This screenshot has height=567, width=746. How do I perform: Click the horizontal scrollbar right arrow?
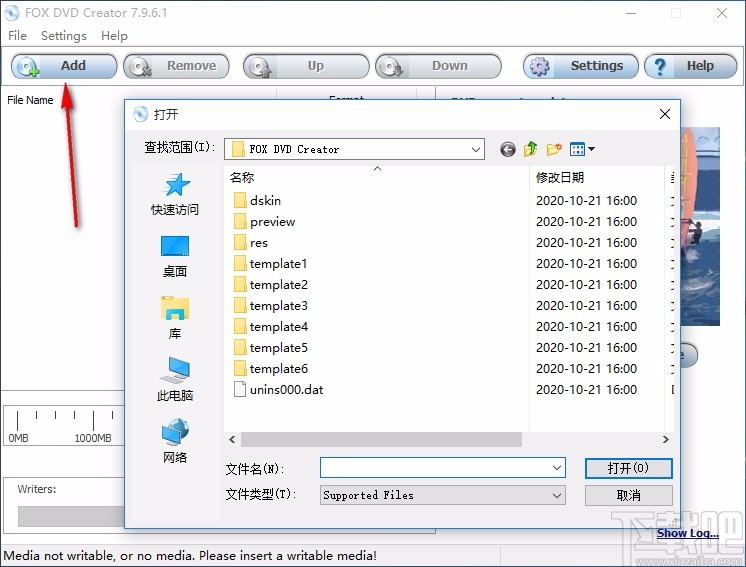click(666, 440)
